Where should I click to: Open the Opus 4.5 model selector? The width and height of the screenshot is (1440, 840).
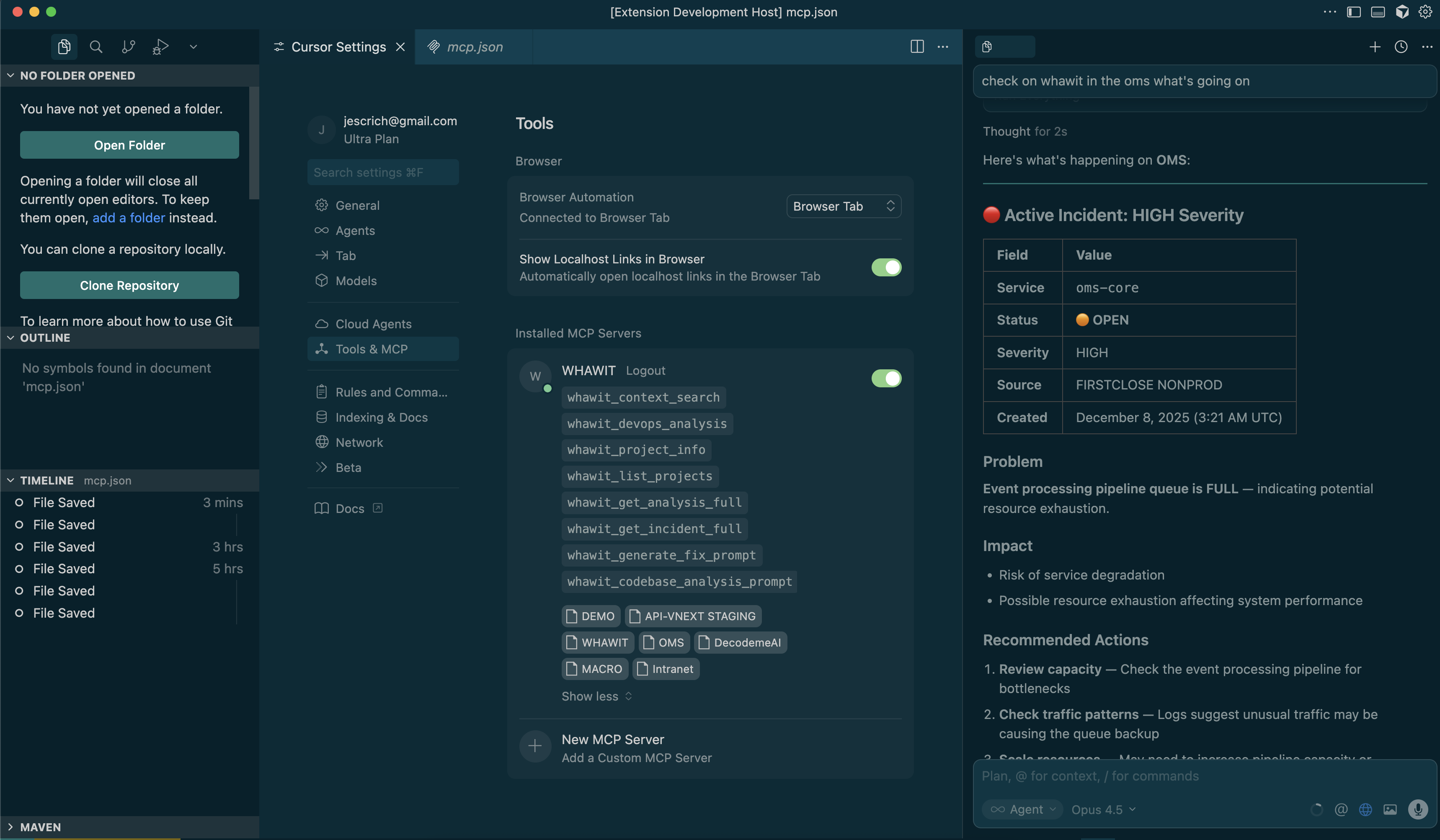[x=1102, y=809]
